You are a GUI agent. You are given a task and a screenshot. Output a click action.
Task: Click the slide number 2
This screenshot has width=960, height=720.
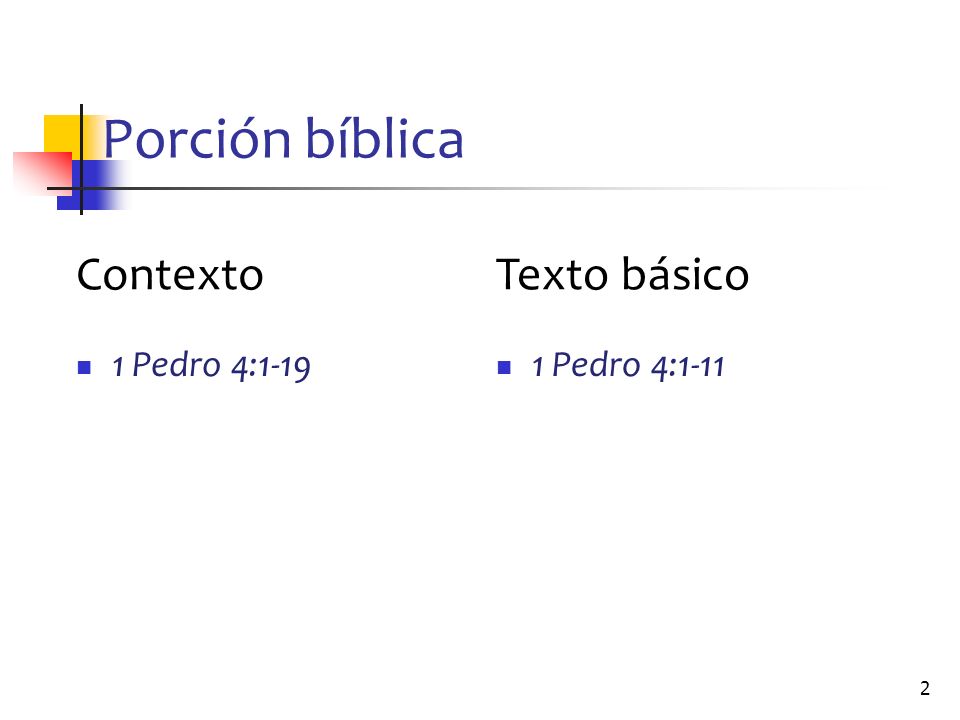tap(924, 688)
